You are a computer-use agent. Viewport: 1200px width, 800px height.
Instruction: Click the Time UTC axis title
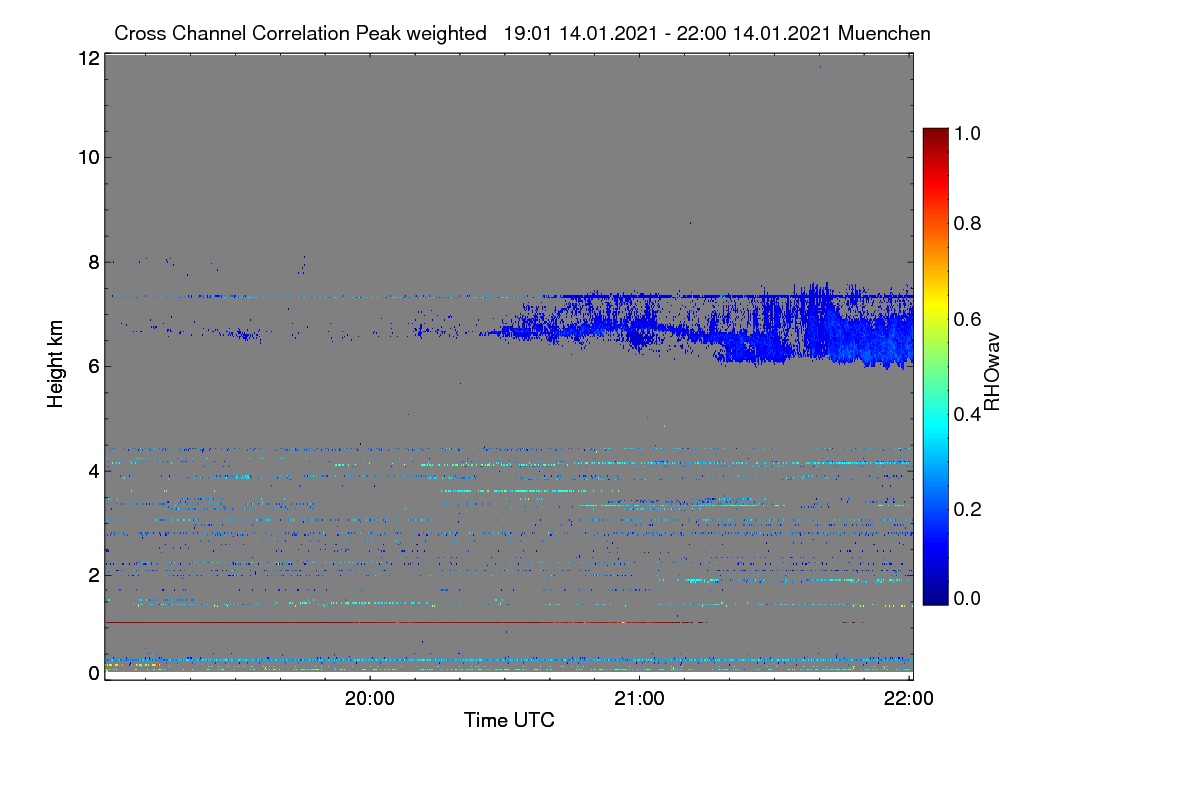[509, 720]
